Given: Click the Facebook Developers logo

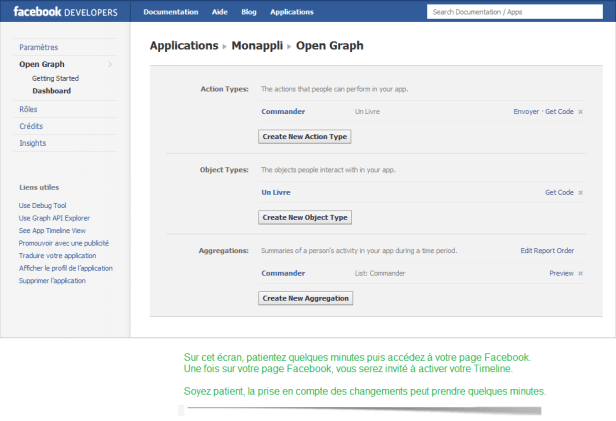Looking at the screenshot, I should (65, 12).
